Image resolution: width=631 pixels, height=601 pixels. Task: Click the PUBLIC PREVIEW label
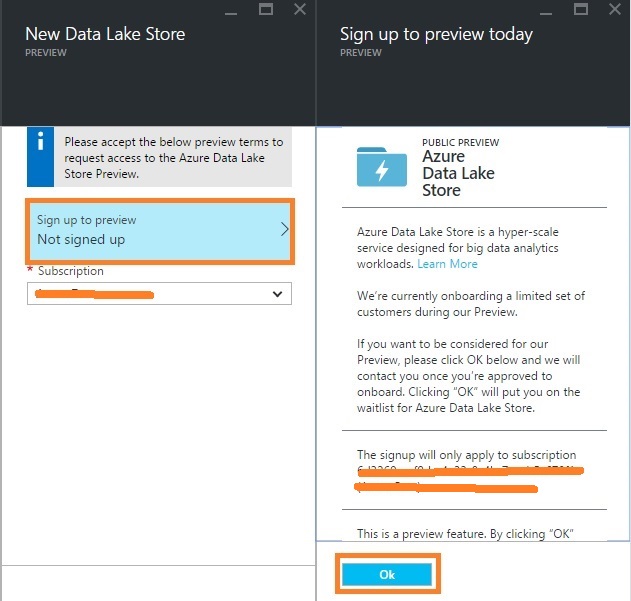458,143
